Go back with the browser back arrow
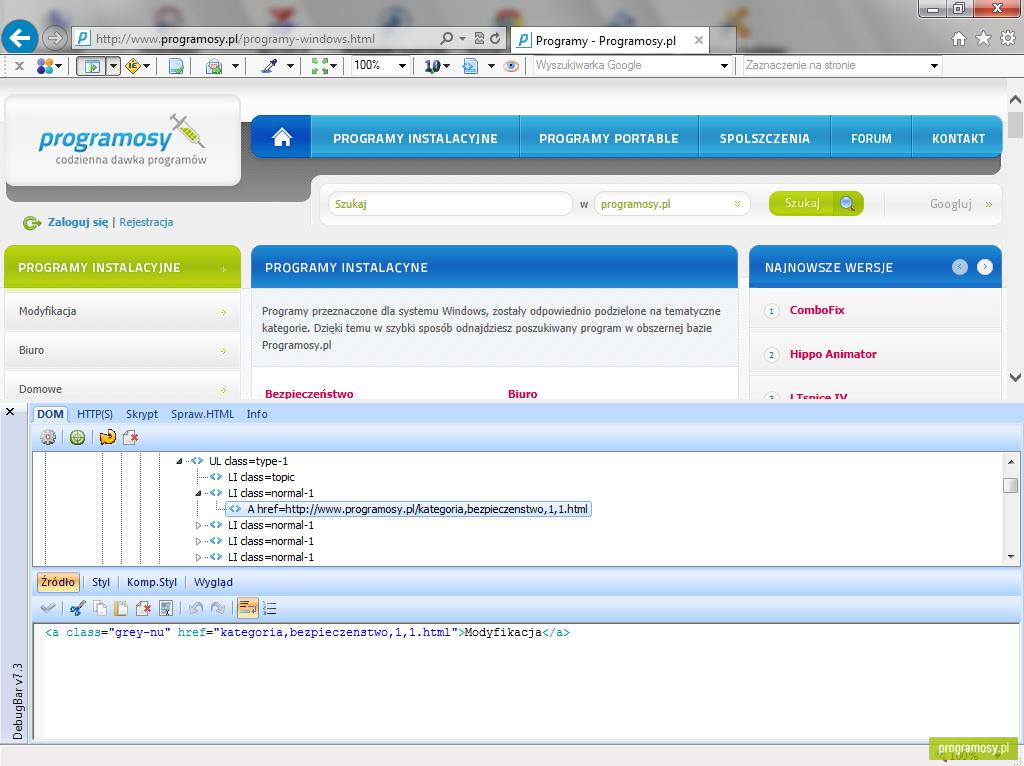The image size is (1024, 766). click(x=20, y=38)
